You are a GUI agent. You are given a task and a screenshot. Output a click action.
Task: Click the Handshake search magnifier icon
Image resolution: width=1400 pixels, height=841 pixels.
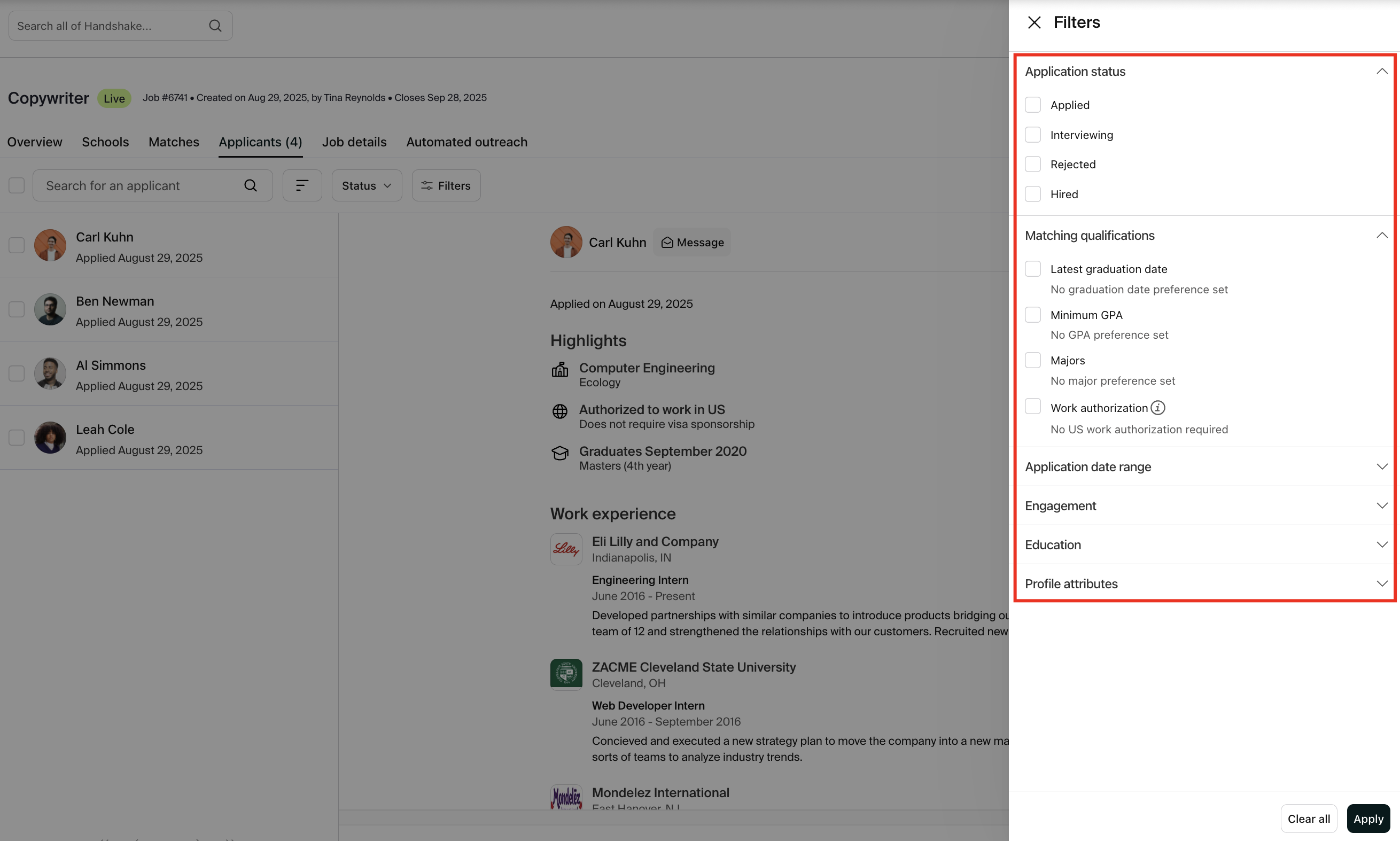coord(215,26)
